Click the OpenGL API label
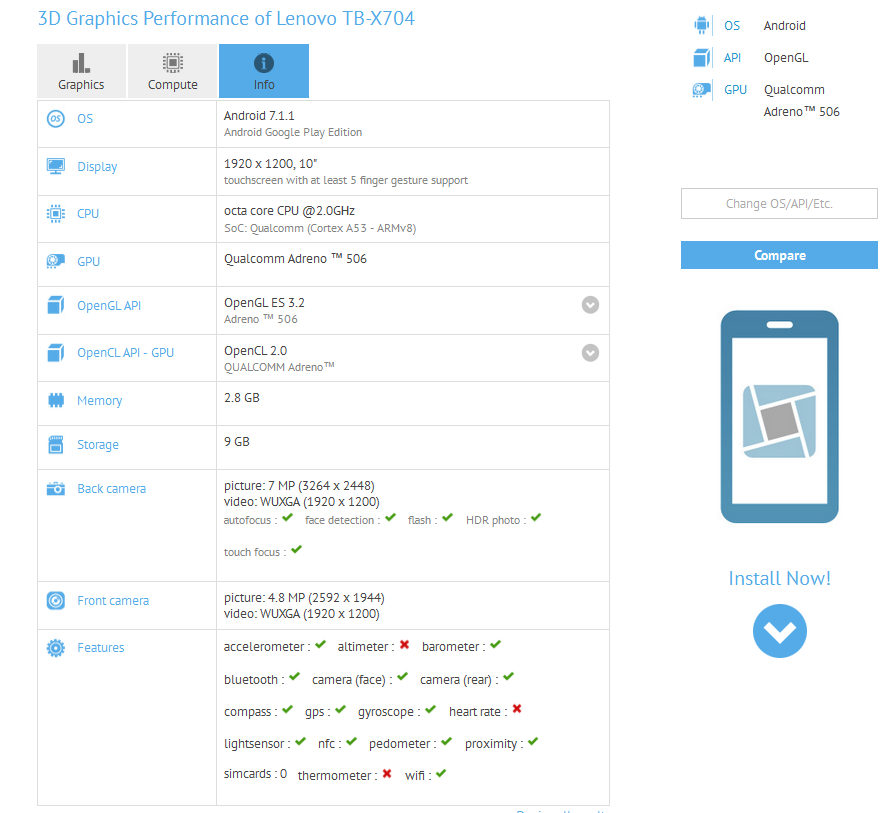 (109, 306)
